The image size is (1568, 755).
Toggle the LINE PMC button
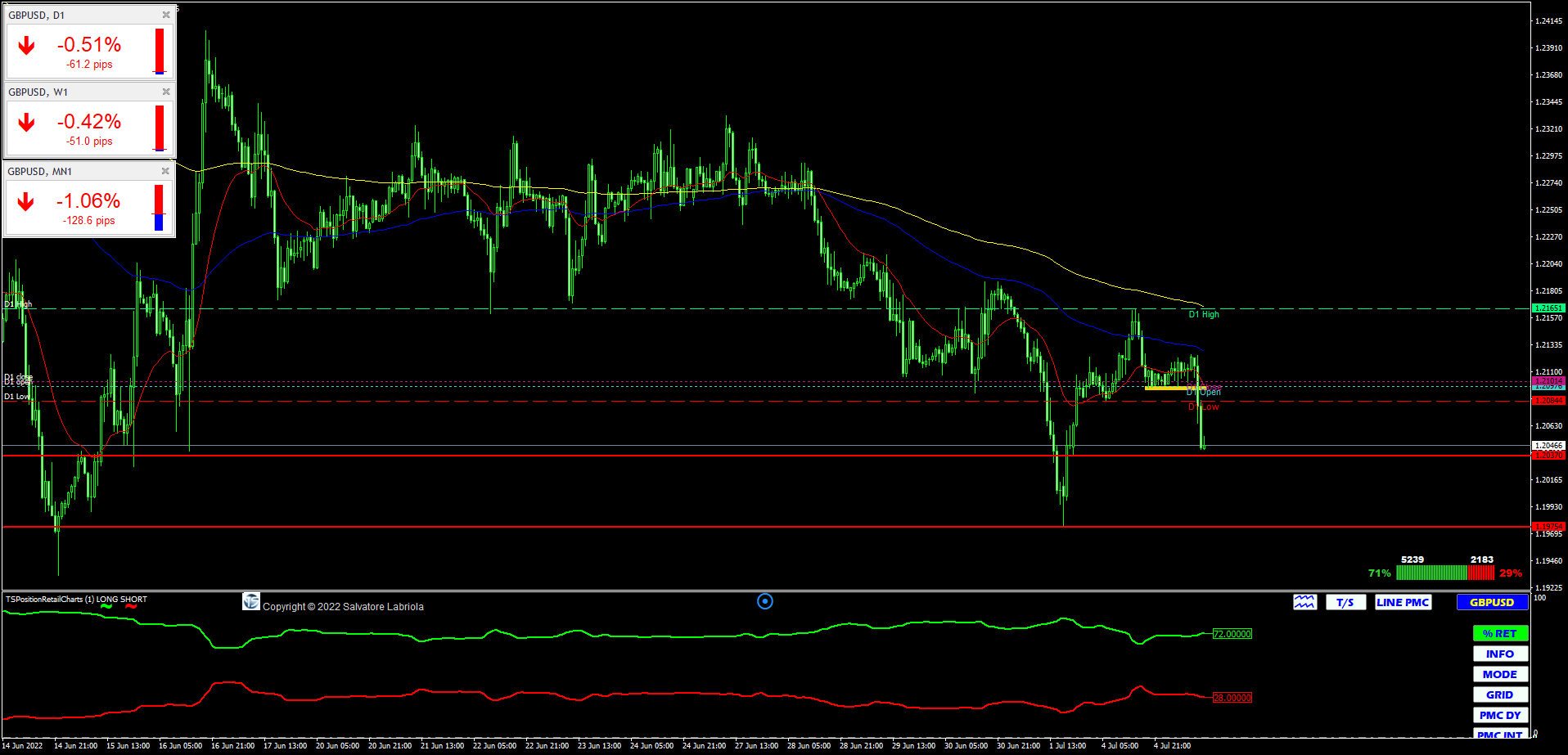[1403, 602]
